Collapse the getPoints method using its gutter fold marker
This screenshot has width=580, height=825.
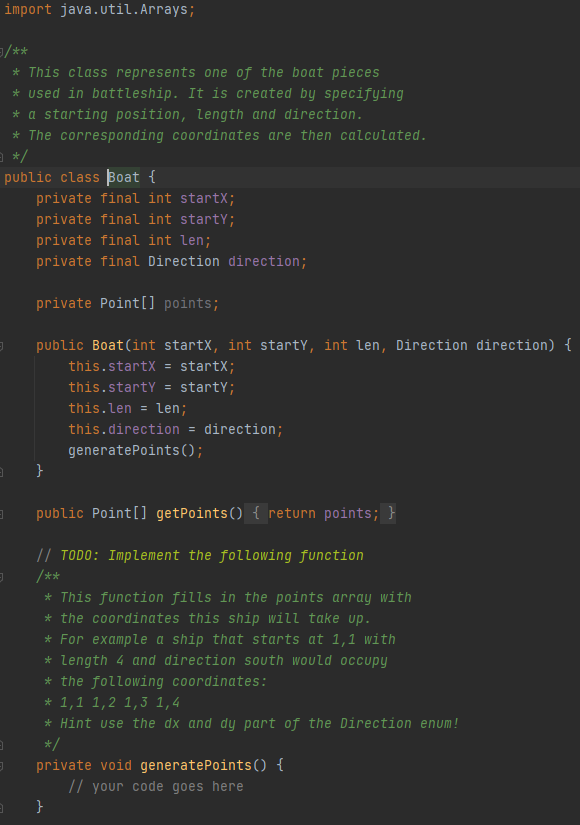point(2,514)
